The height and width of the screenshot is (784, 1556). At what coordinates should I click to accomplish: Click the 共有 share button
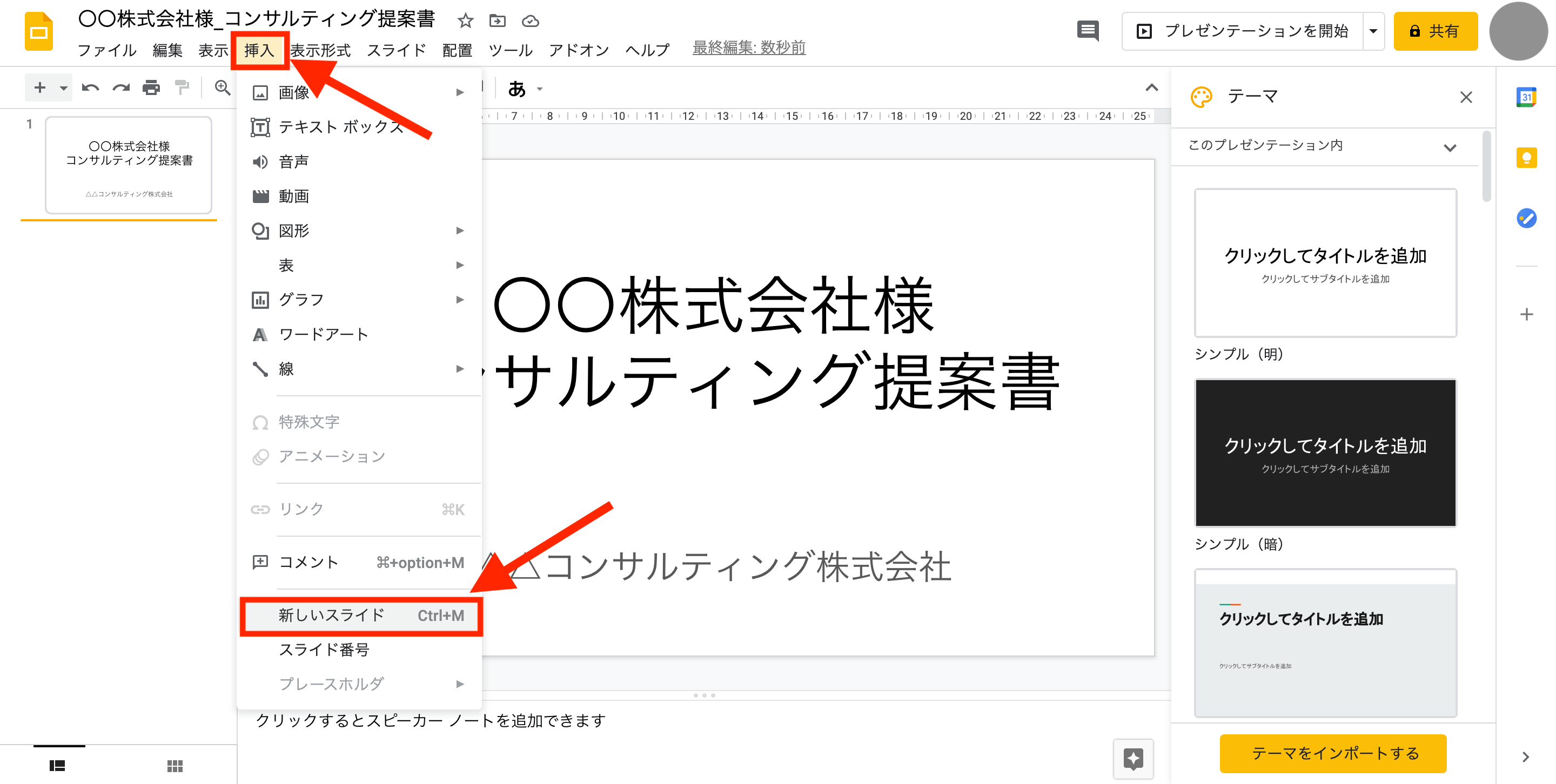coord(1435,31)
